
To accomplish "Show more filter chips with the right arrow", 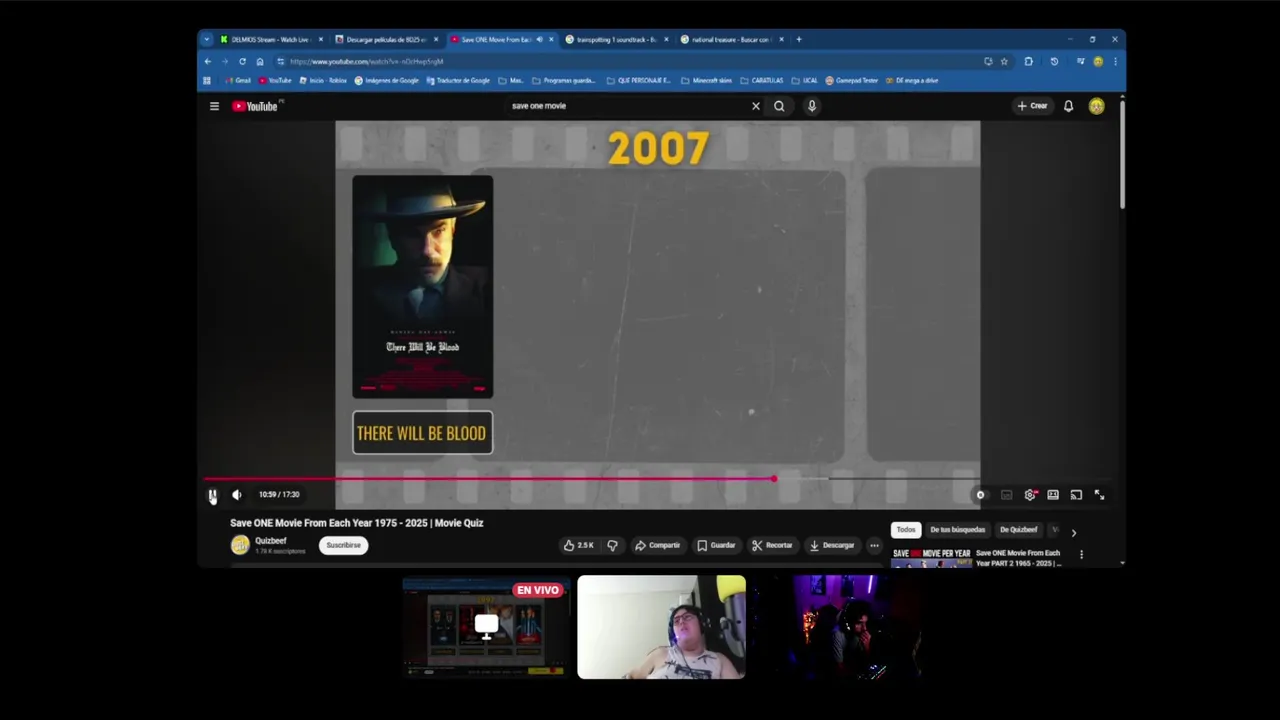I will [x=1074, y=532].
